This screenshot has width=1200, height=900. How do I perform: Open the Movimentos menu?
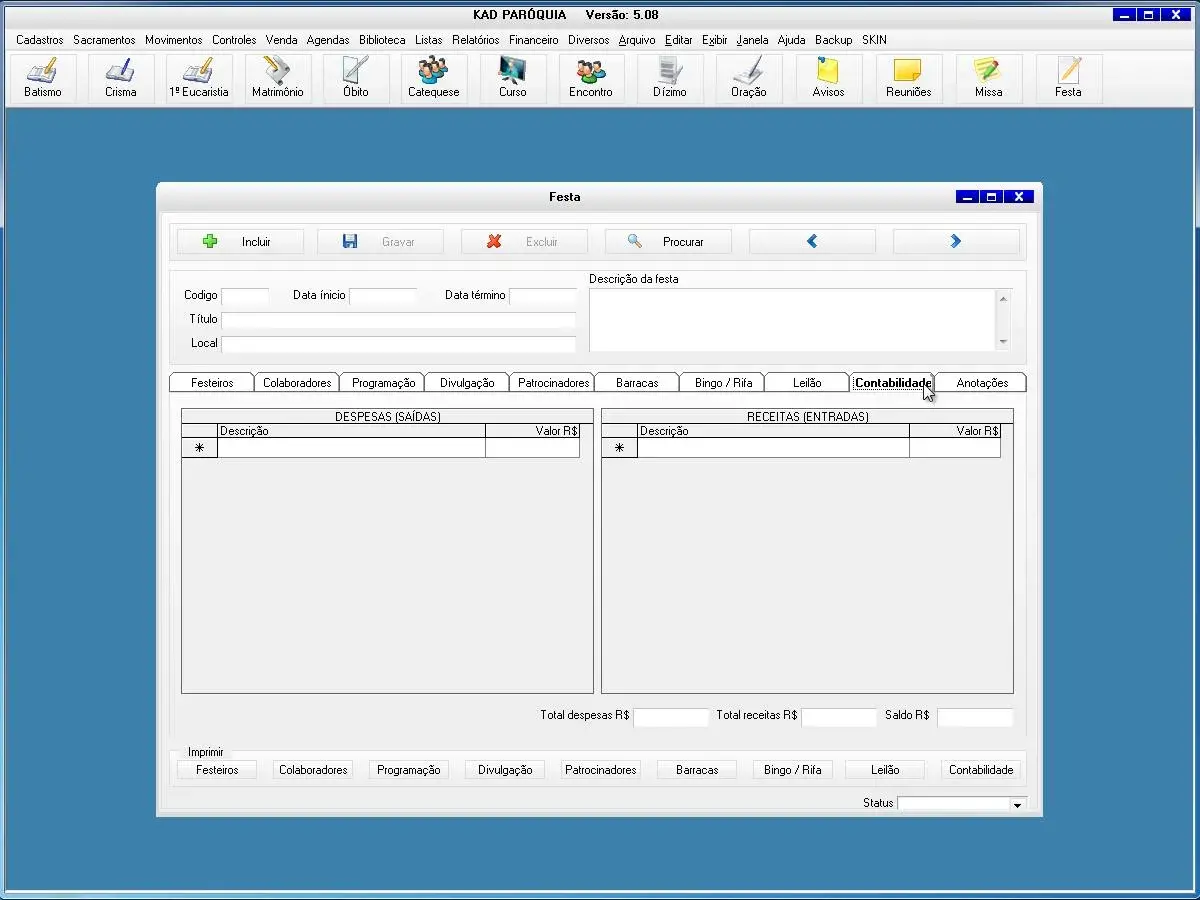tap(174, 40)
